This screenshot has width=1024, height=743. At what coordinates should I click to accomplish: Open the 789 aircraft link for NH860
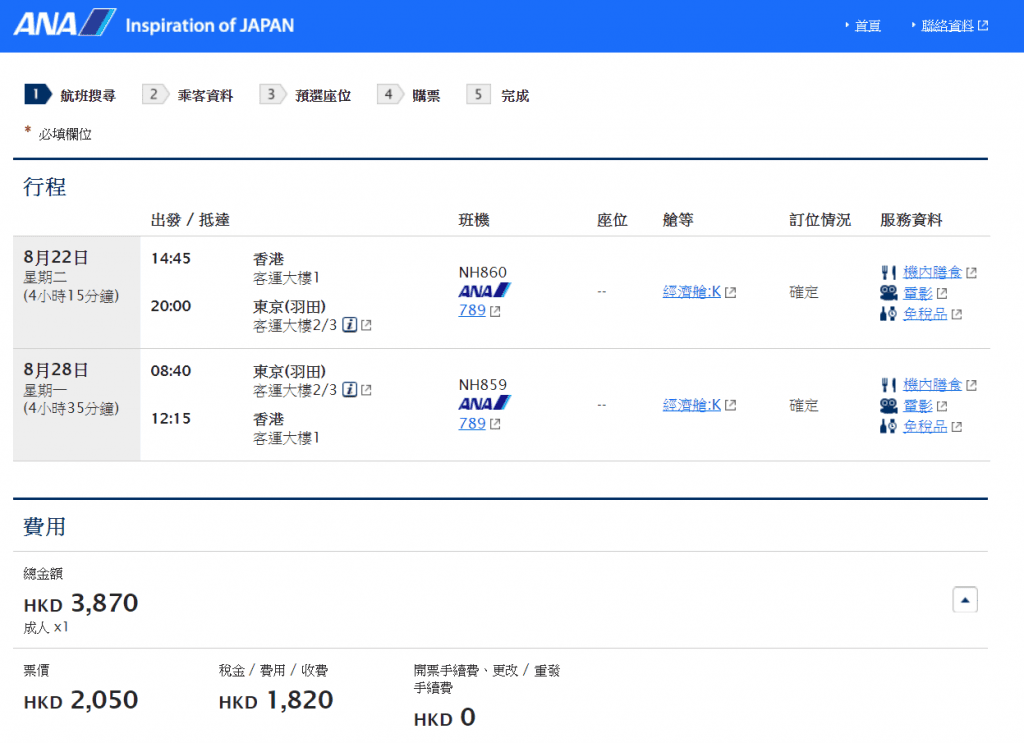pyautogui.click(x=472, y=310)
